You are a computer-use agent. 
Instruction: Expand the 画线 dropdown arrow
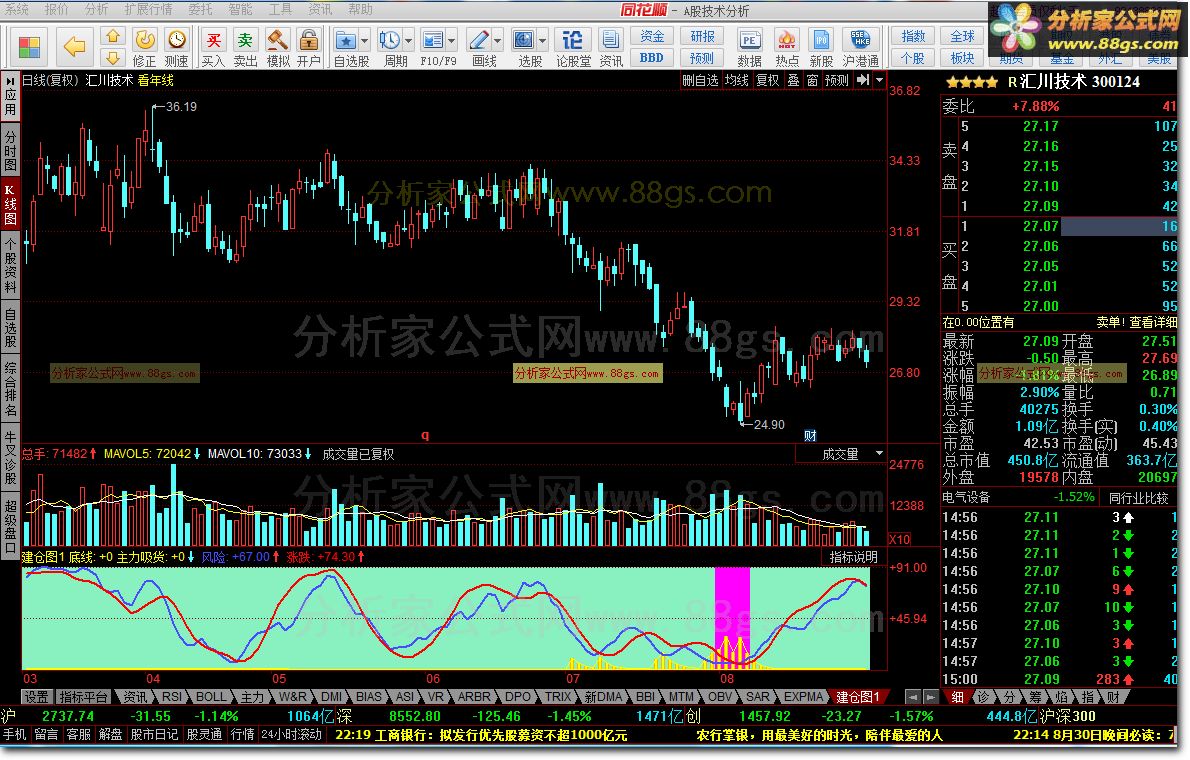click(498, 40)
